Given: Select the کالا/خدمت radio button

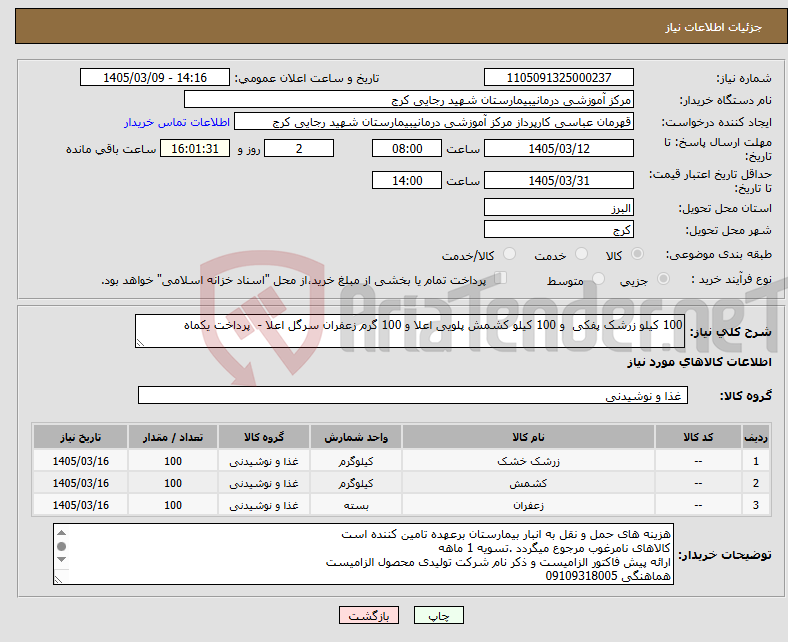Looking at the screenshot, I should point(509,254).
